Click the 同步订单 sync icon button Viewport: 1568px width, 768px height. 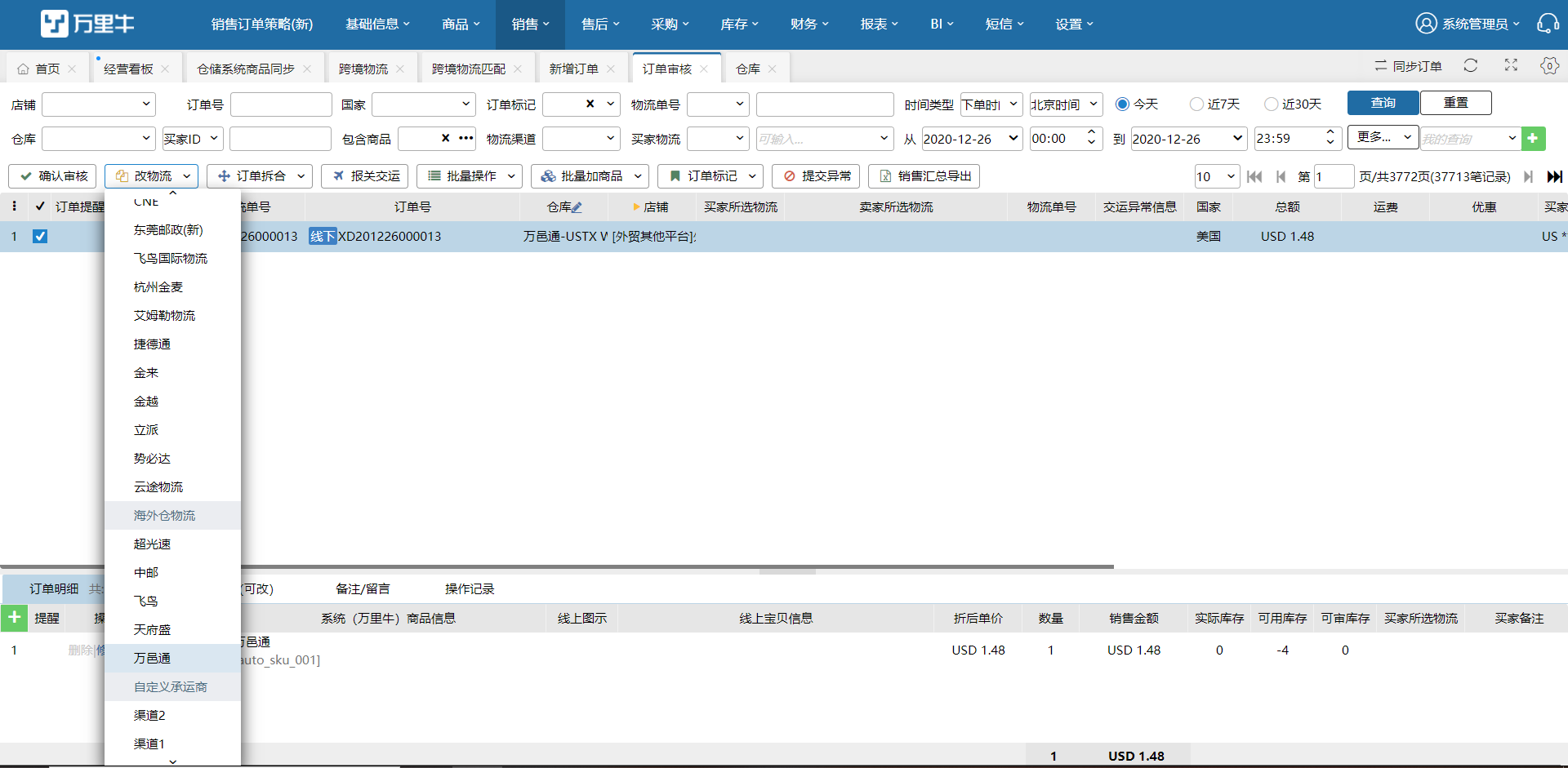1408,66
